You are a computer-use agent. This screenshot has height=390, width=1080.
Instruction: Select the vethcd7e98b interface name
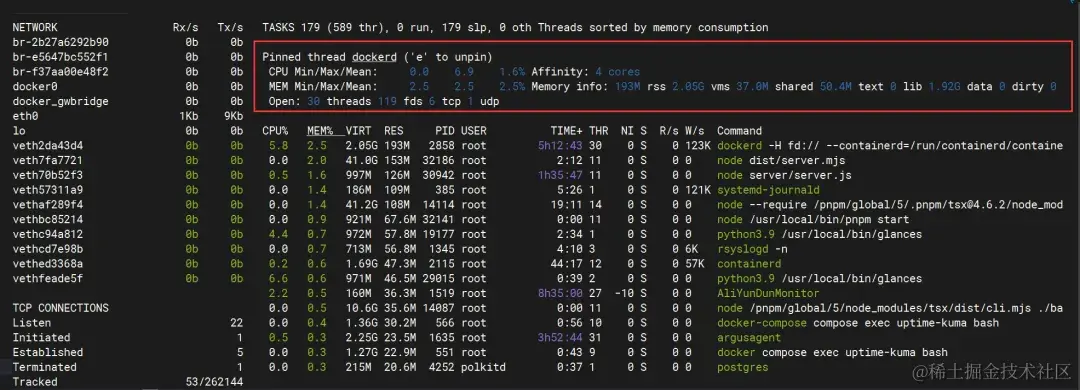point(48,249)
